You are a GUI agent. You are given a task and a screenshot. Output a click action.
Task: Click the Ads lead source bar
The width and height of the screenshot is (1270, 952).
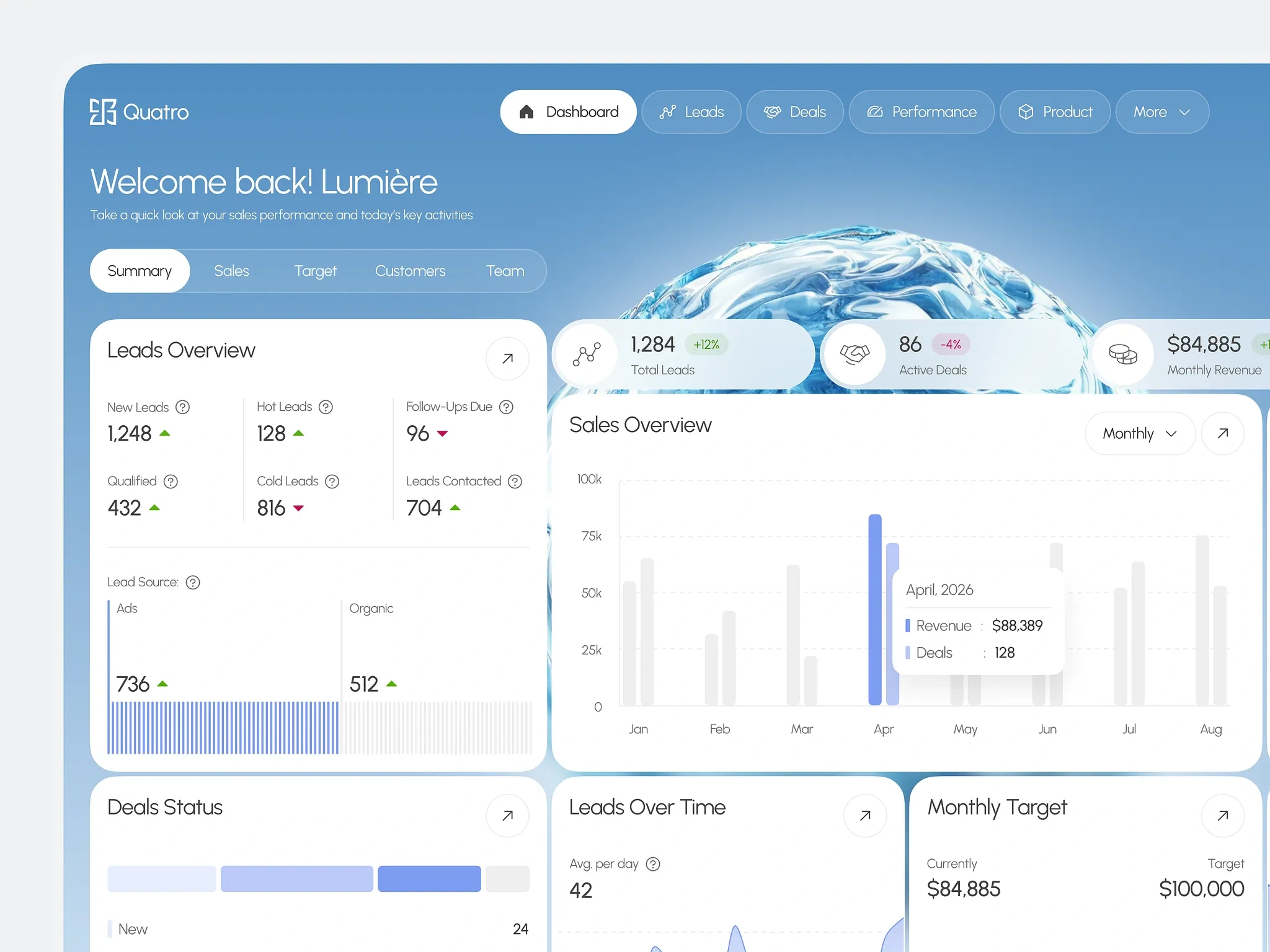coord(223,728)
